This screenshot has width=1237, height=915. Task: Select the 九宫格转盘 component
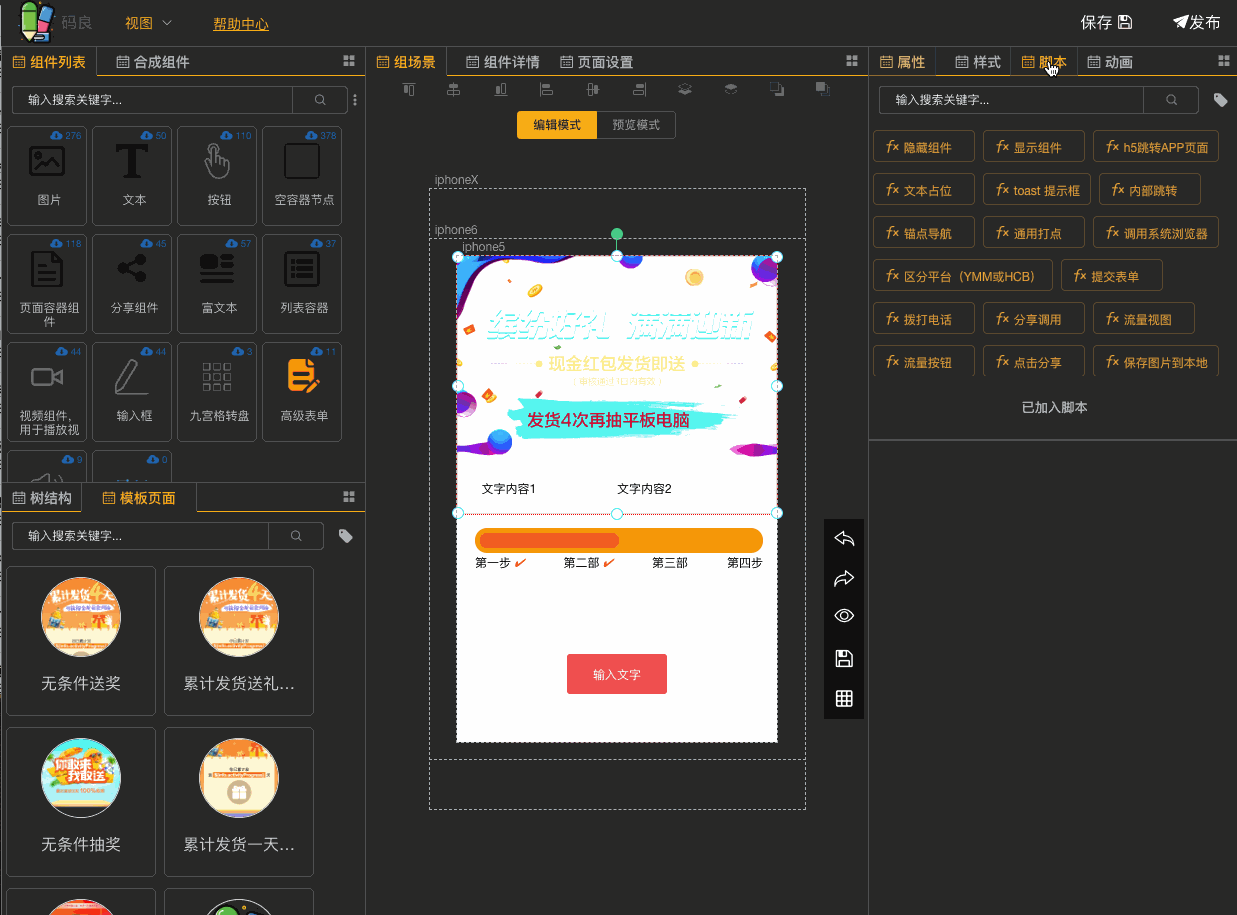pos(217,392)
